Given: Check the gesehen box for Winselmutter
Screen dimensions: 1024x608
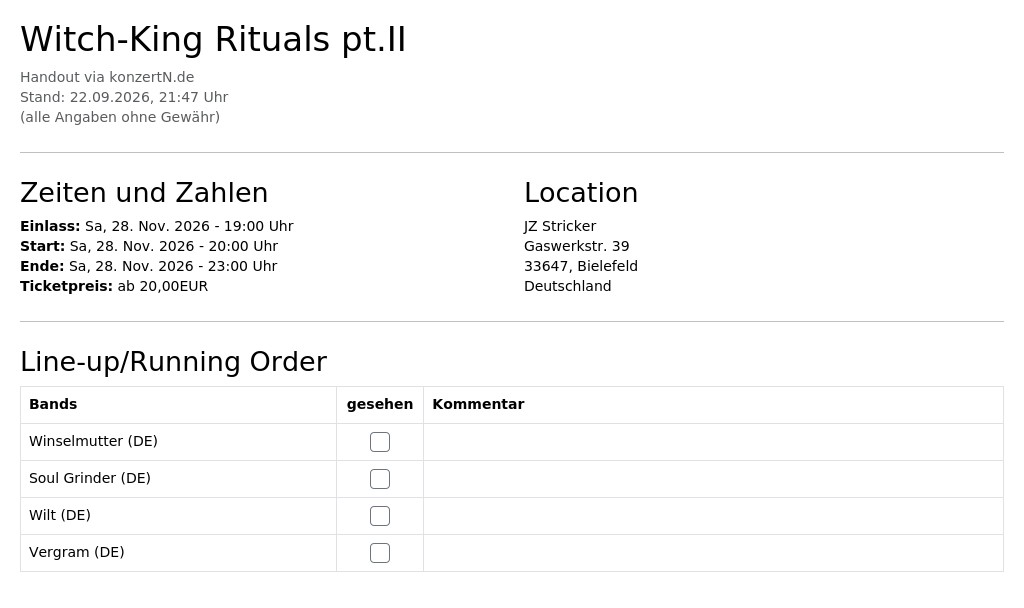Looking at the screenshot, I should [x=379, y=442].
